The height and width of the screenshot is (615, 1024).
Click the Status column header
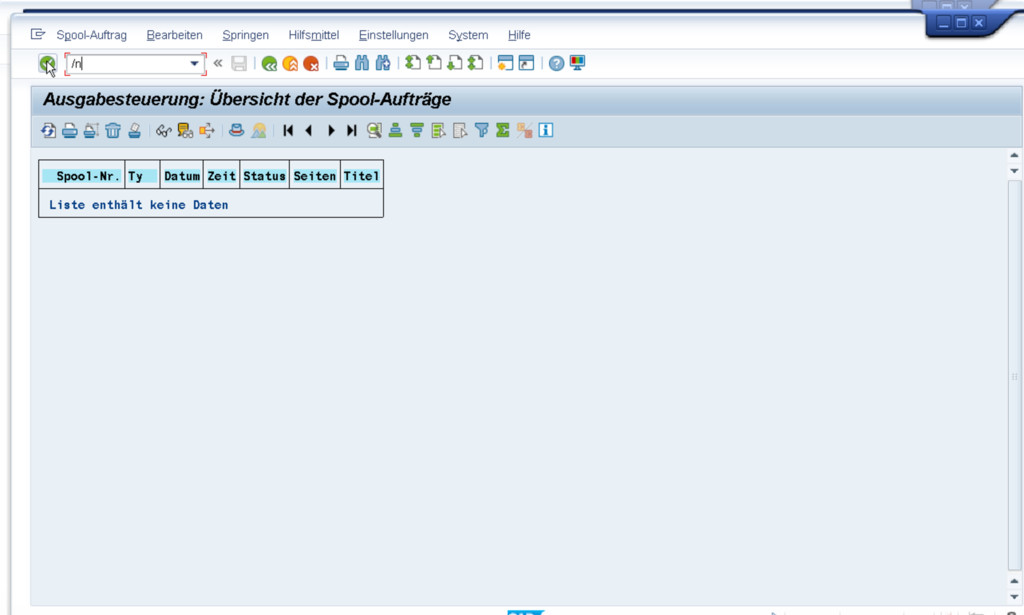tap(264, 176)
